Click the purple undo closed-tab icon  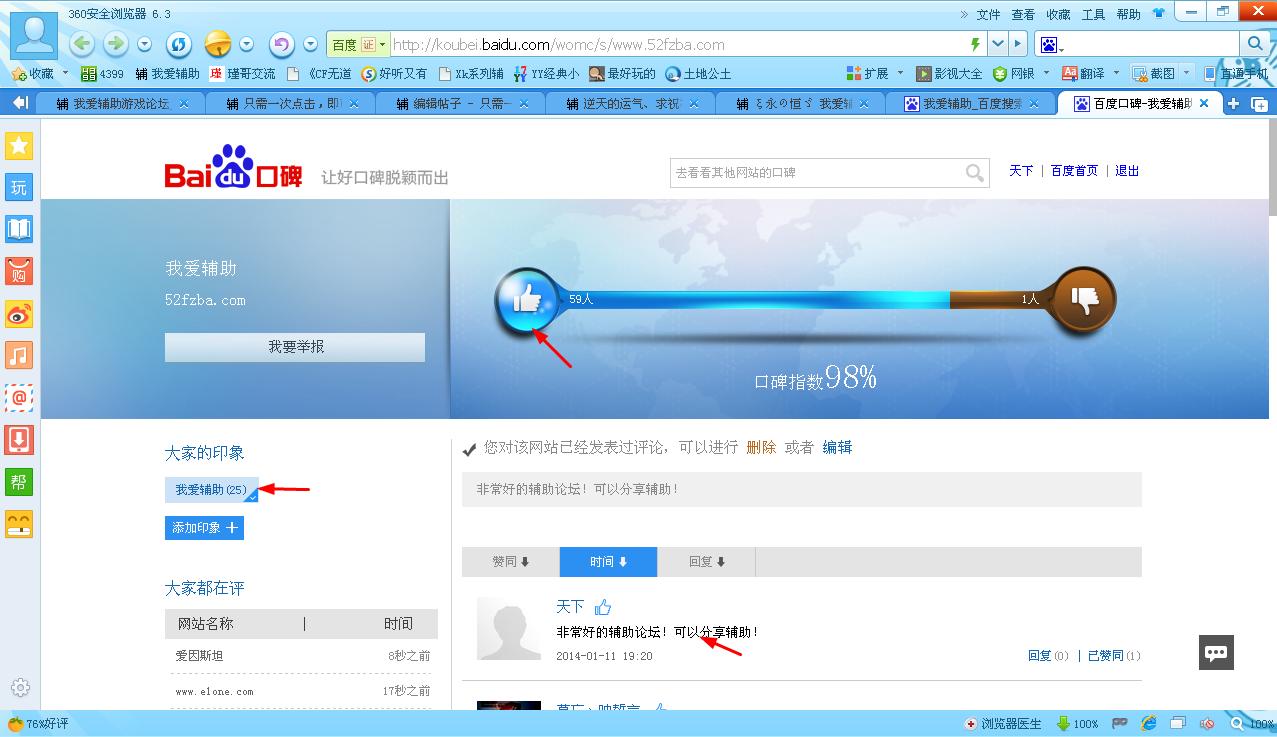click(282, 44)
